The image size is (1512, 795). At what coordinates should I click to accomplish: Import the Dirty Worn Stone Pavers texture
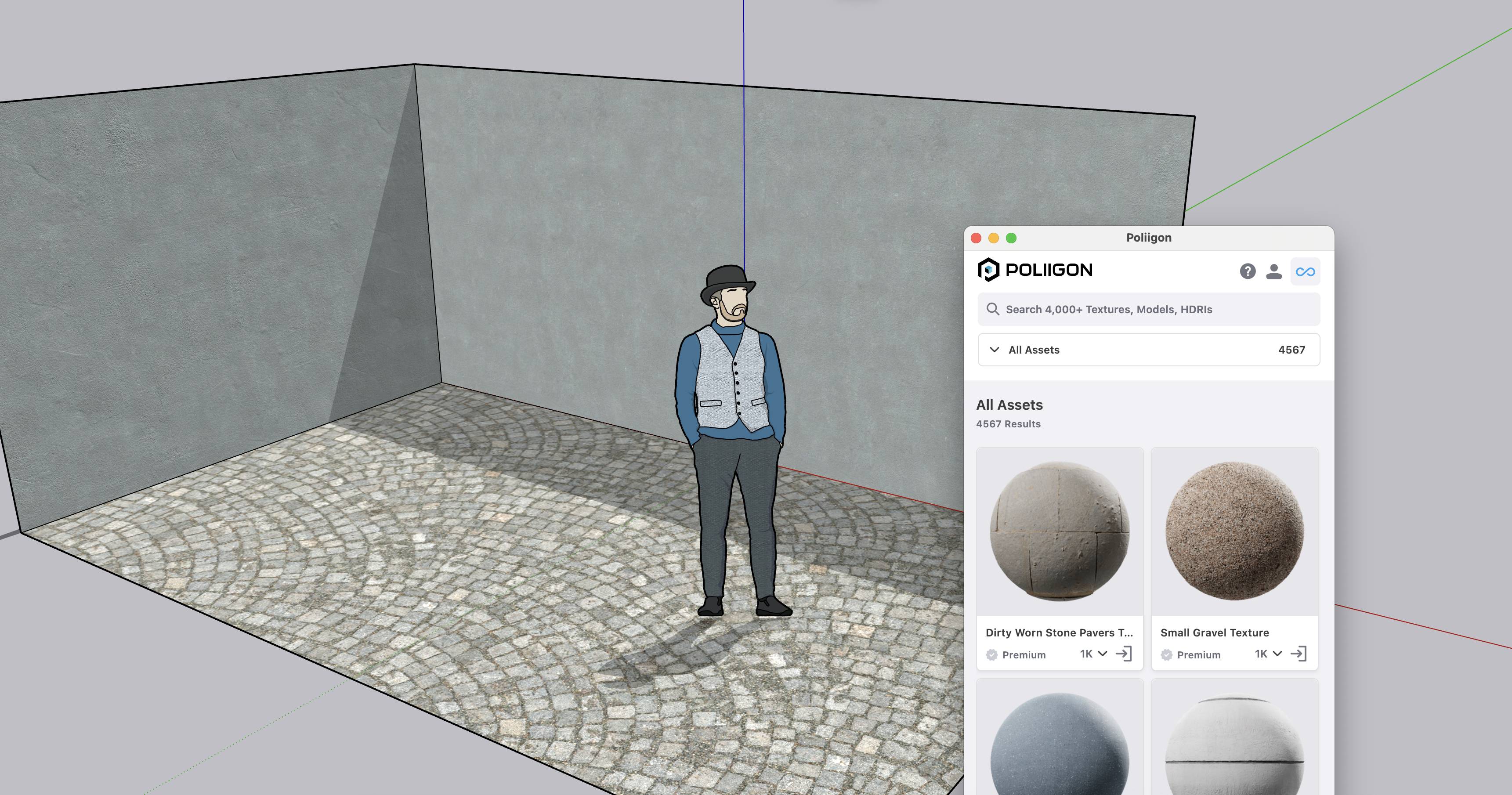point(1123,654)
